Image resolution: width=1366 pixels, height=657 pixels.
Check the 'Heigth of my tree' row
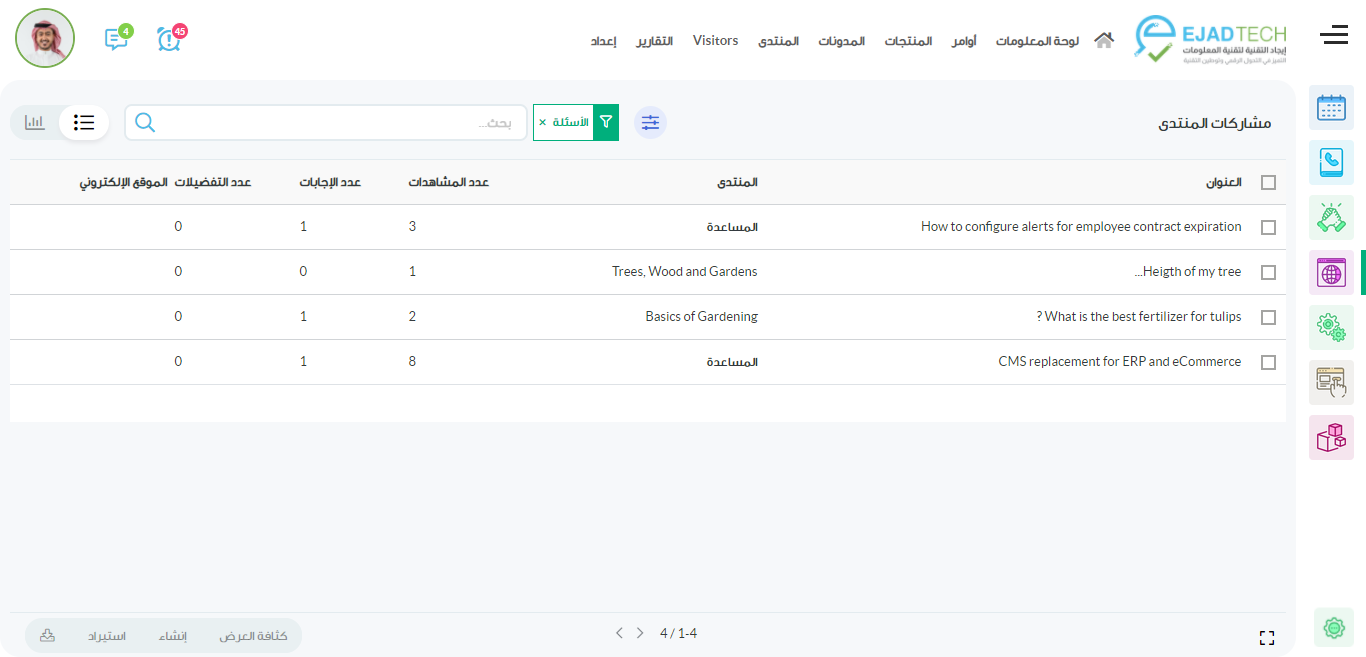[x=1268, y=272]
